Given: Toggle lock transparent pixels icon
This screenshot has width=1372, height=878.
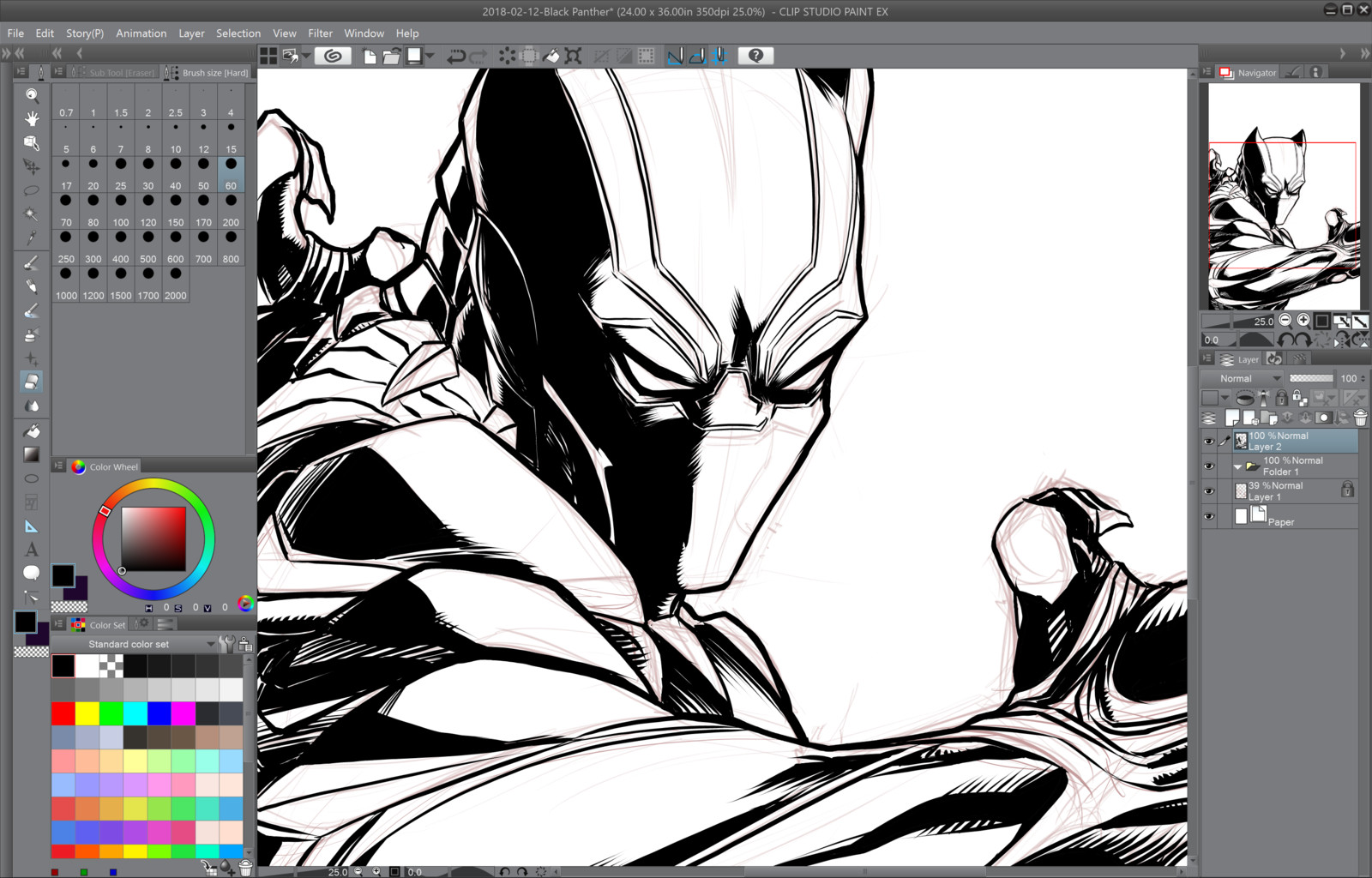Looking at the screenshot, I should click(1300, 398).
